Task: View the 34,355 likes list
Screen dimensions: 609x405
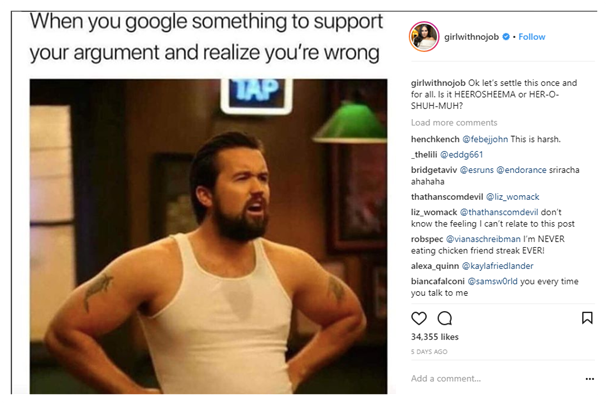Action: [435, 337]
